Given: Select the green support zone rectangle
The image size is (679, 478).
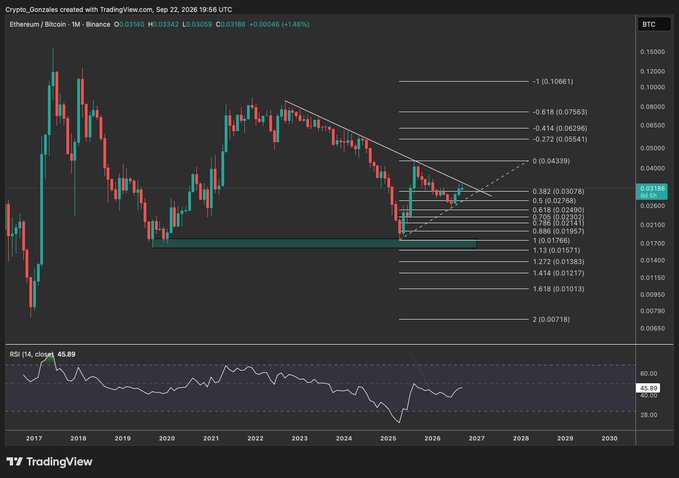Looking at the screenshot, I should [x=314, y=243].
